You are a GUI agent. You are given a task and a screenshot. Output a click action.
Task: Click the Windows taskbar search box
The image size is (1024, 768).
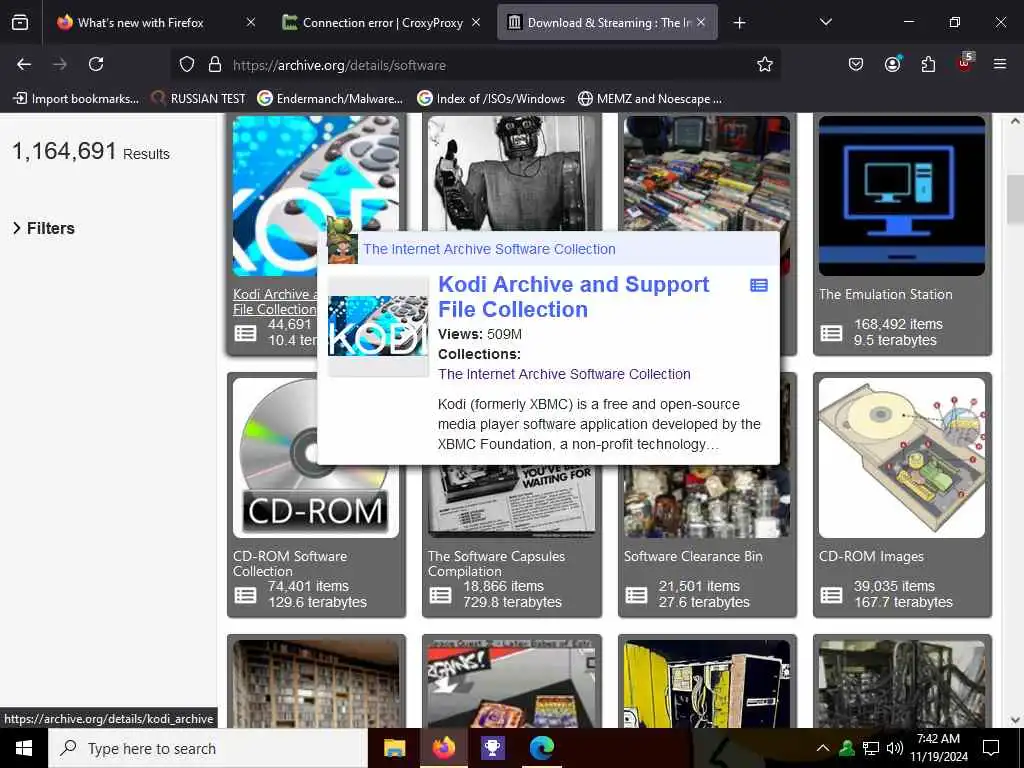[208, 748]
